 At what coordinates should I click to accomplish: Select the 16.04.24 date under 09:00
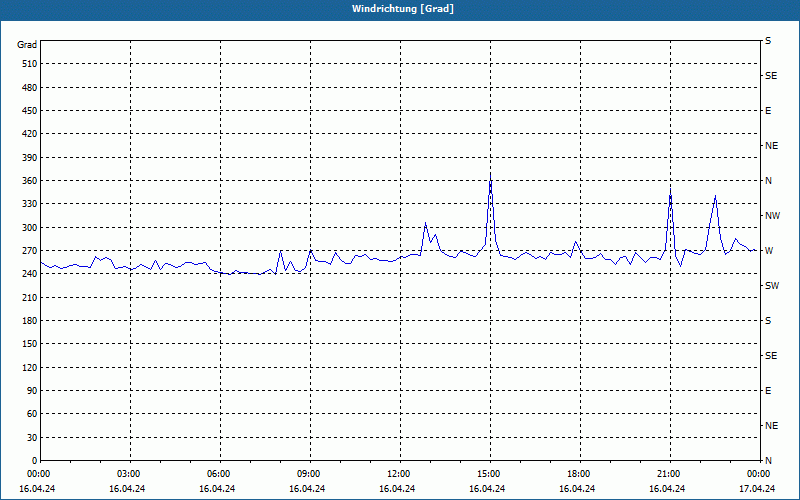pos(307,489)
